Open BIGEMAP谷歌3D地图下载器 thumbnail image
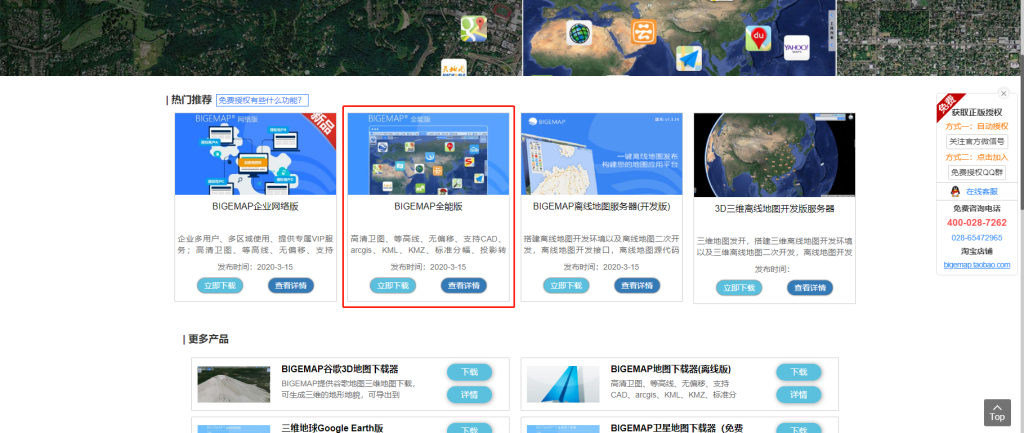The image size is (1024, 433). point(234,384)
